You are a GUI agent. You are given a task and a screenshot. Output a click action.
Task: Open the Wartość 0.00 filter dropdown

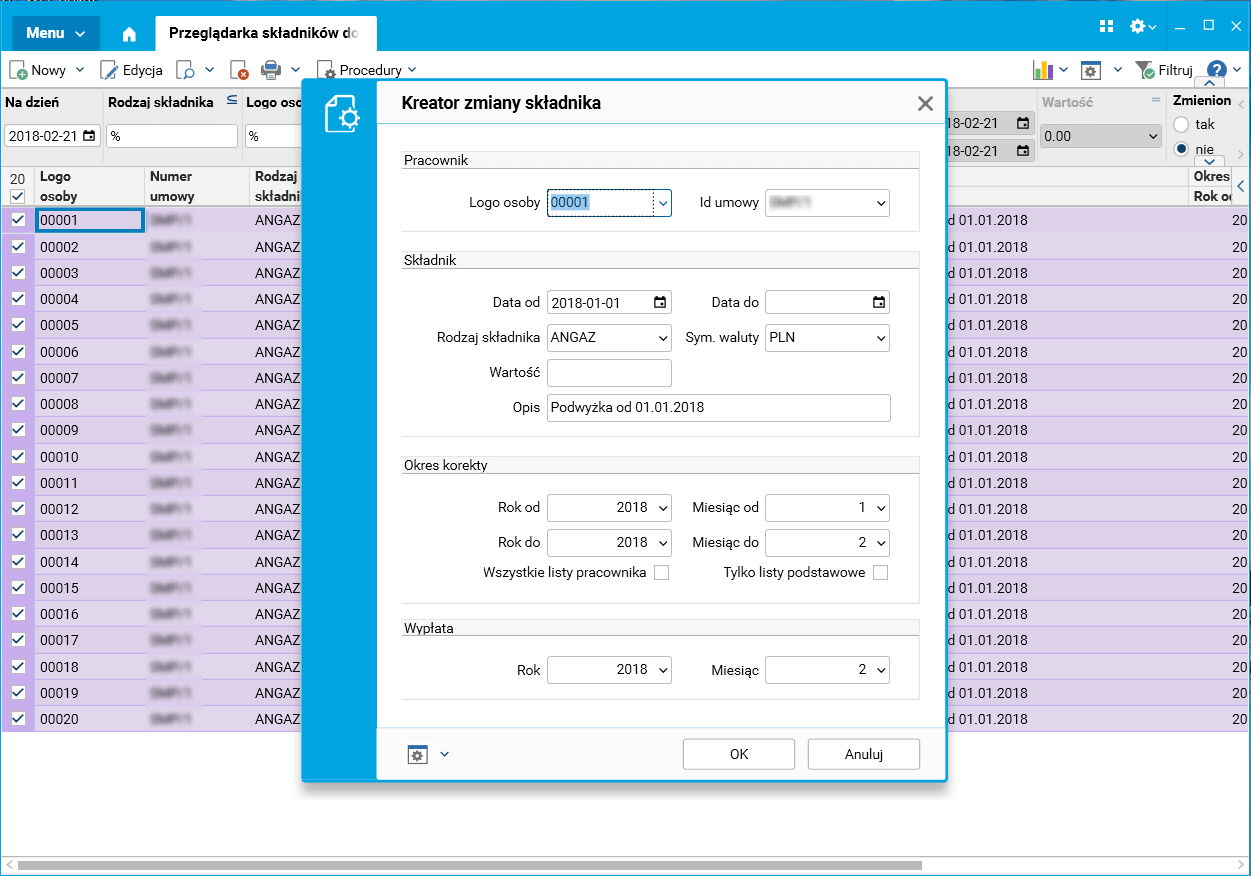pyautogui.click(x=1152, y=136)
